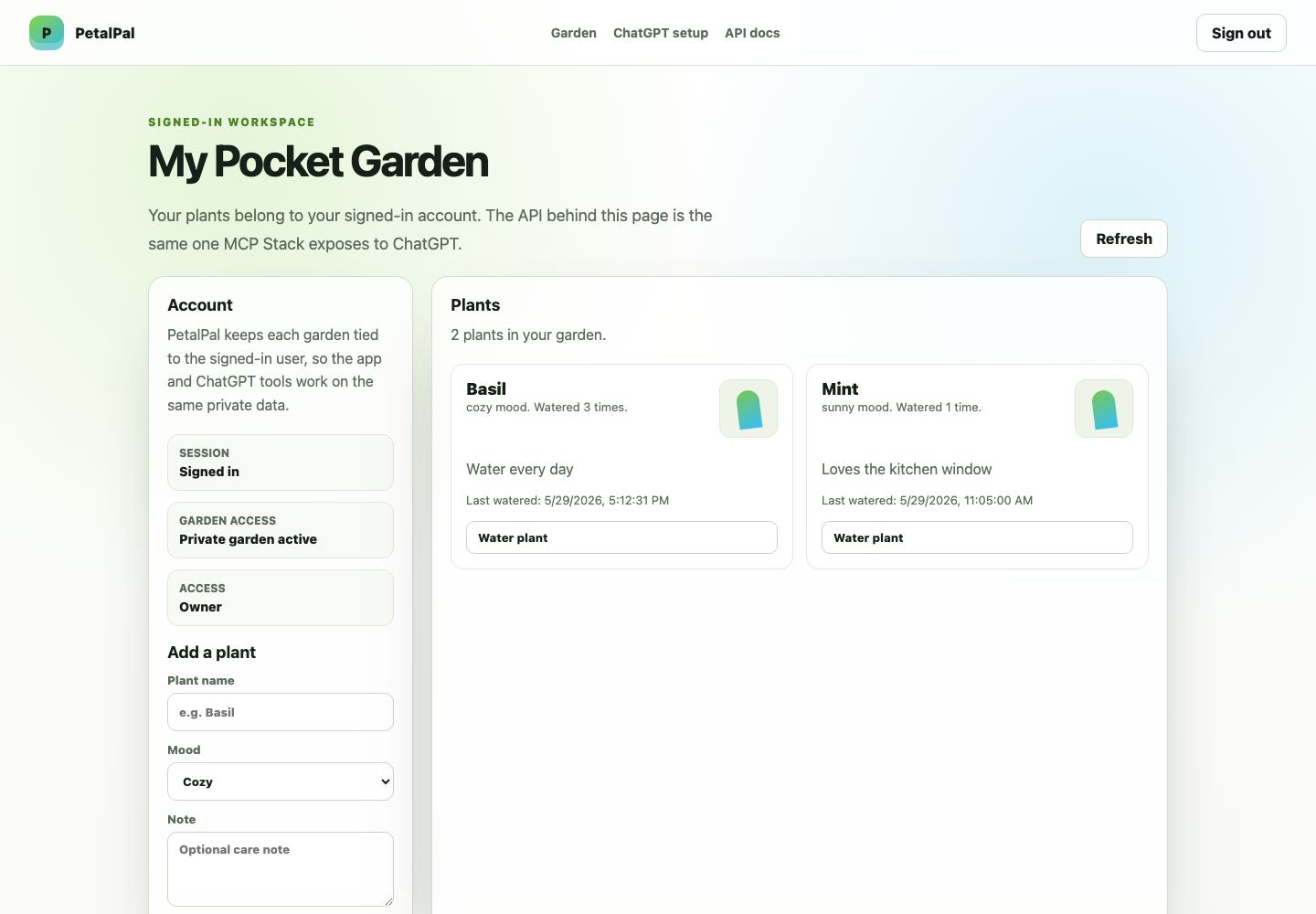1316x914 pixels.
Task: Click the Mint card title
Action: pyautogui.click(x=840, y=388)
